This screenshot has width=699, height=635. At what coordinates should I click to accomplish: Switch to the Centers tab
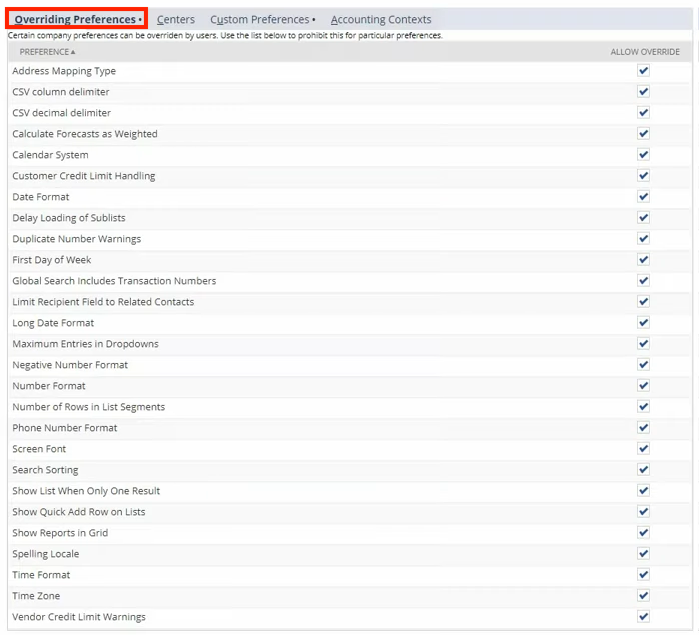[x=176, y=20]
